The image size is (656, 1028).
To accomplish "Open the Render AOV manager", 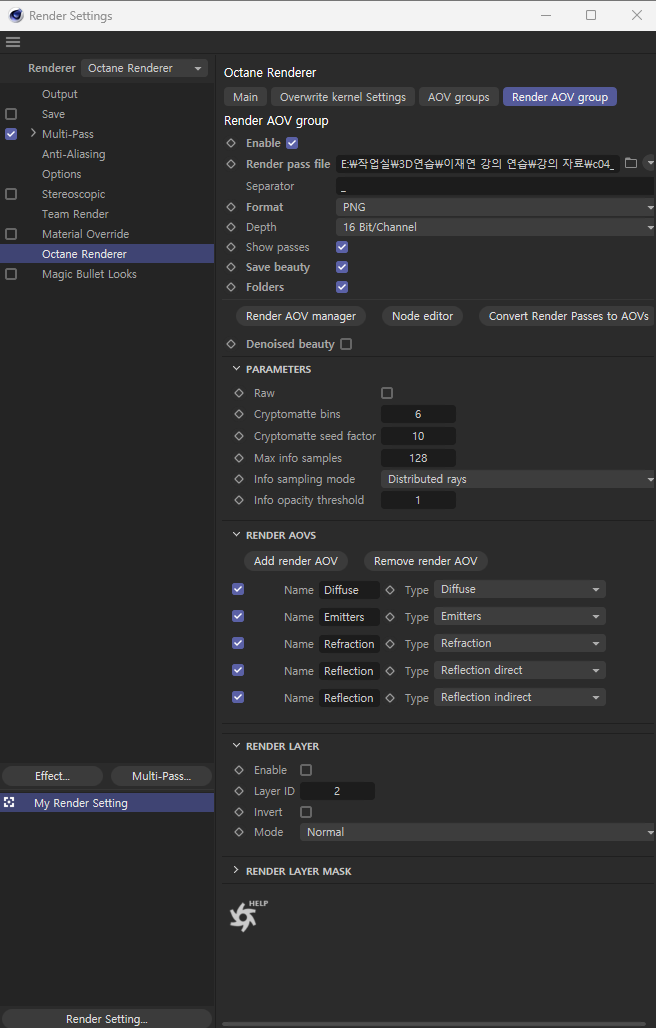I will 301,316.
